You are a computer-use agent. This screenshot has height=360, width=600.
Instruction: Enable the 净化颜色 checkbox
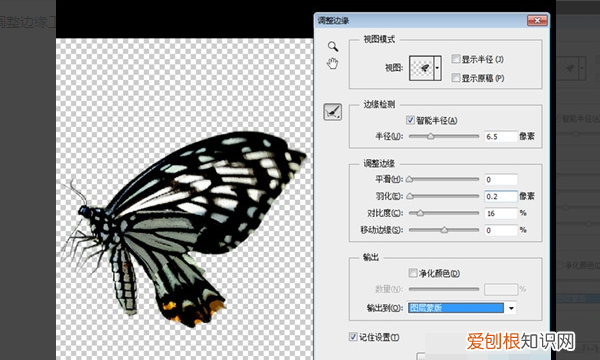pyautogui.click(x=412, y=273)
